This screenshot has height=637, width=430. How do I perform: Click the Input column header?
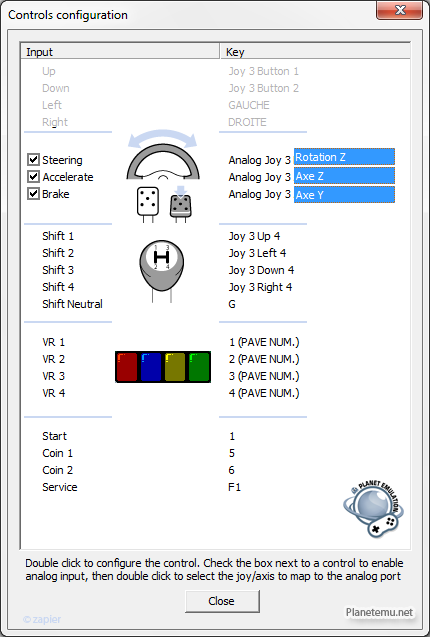(x=120, y=52)
